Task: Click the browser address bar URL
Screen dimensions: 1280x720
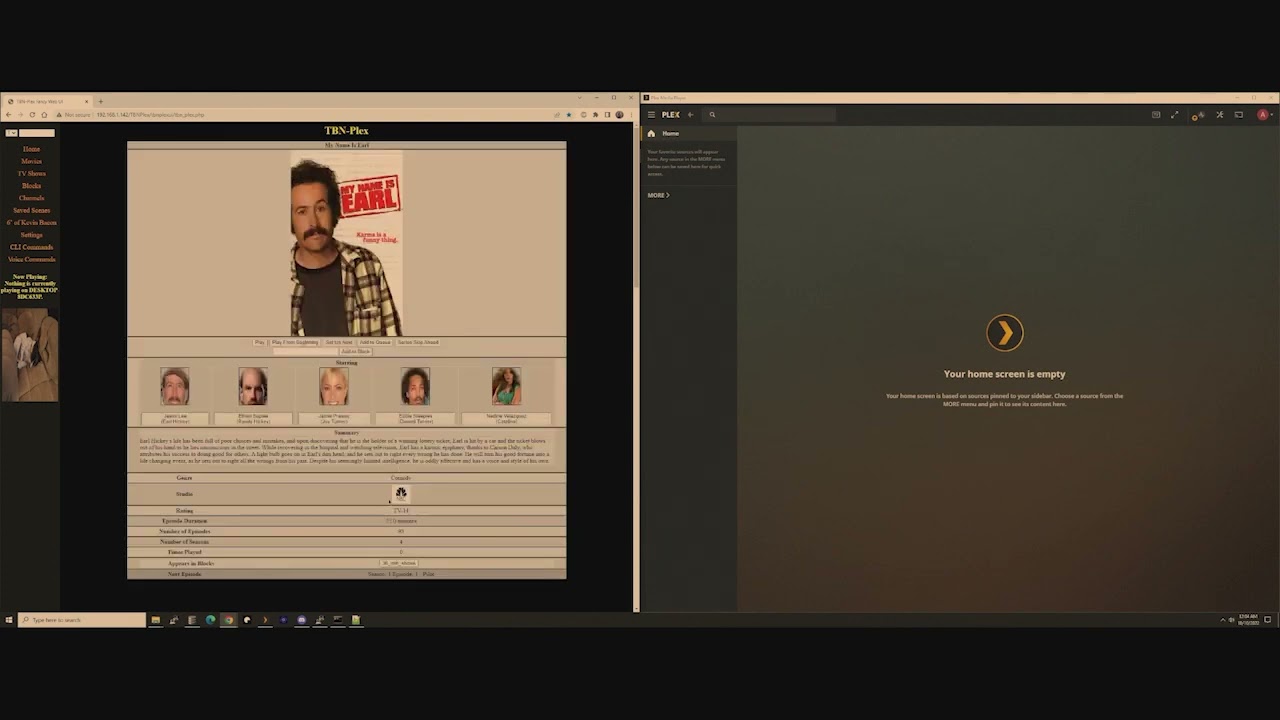Action: click(x=150, y=115)
